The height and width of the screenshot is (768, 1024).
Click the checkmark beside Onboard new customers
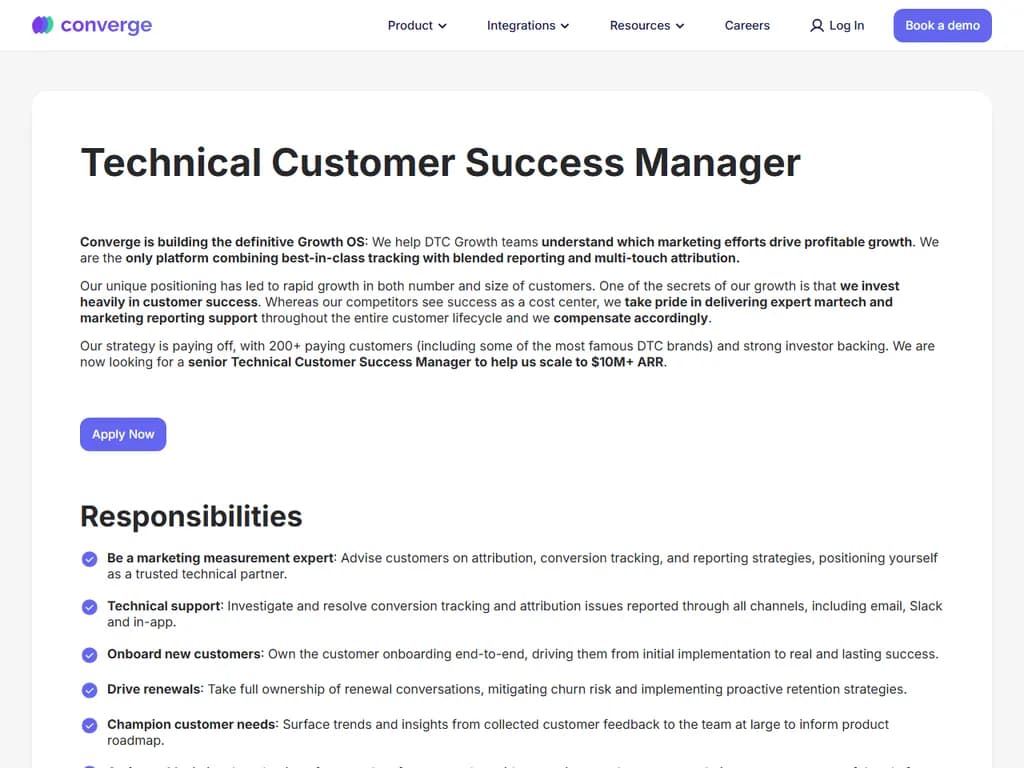[x=89, y=655]
